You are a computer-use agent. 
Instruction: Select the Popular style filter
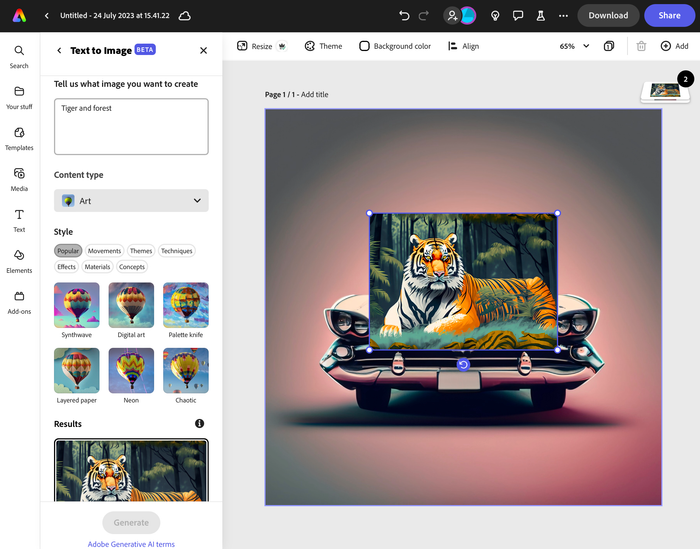[x=68, y=251]
